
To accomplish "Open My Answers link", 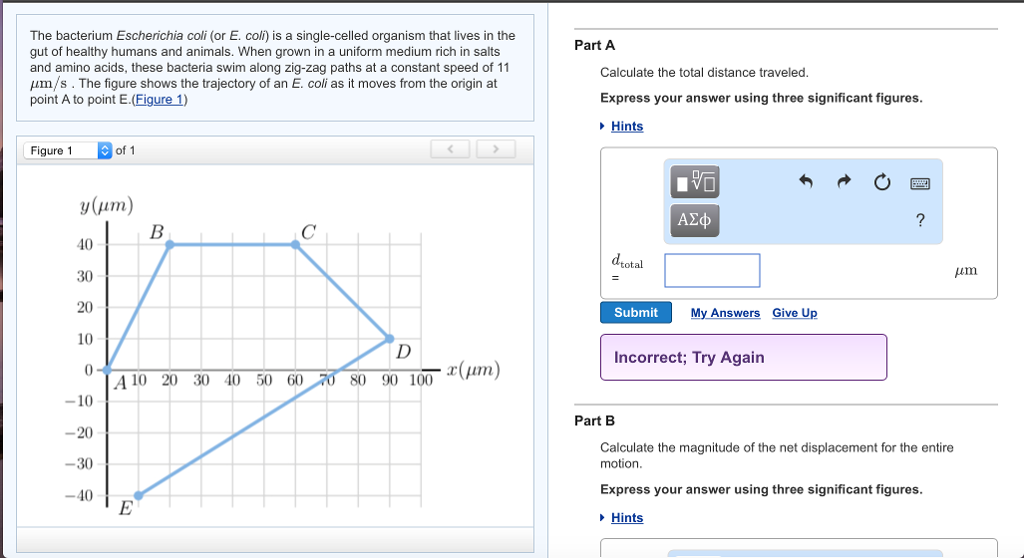I will 725,313.
